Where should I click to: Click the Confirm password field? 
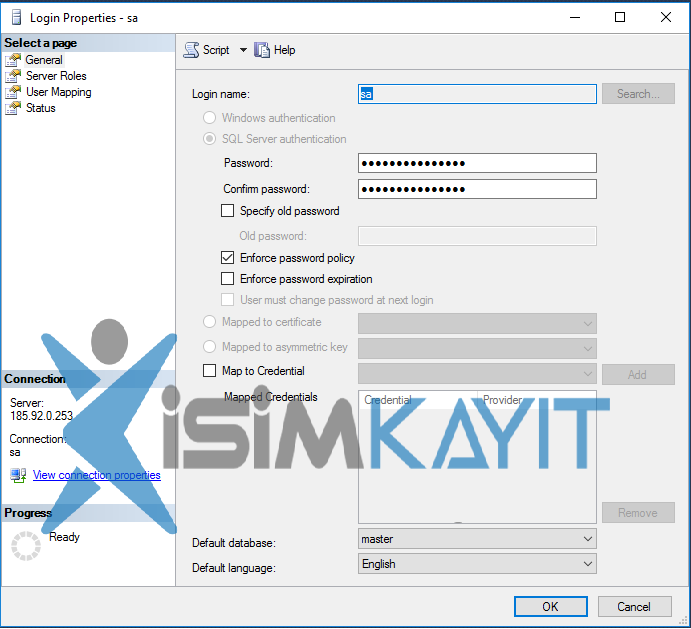click(477, 189)
